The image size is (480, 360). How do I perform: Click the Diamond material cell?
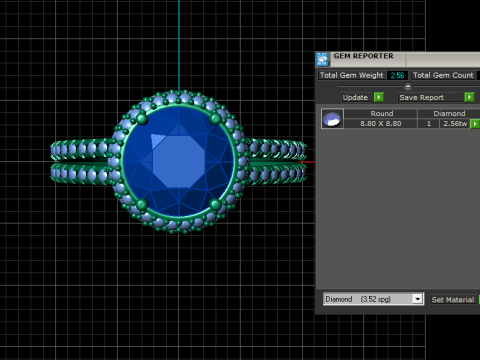click(x=449, y=114)
